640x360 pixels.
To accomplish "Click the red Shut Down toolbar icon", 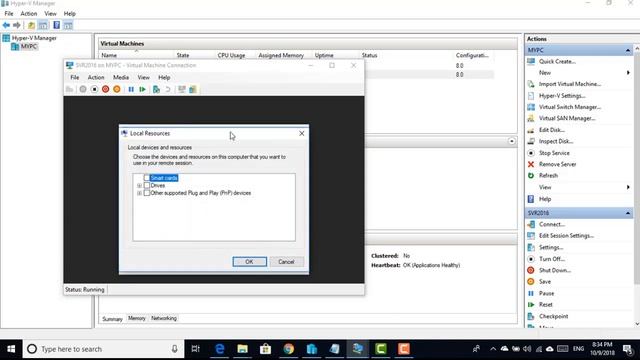I will (105, 89).
